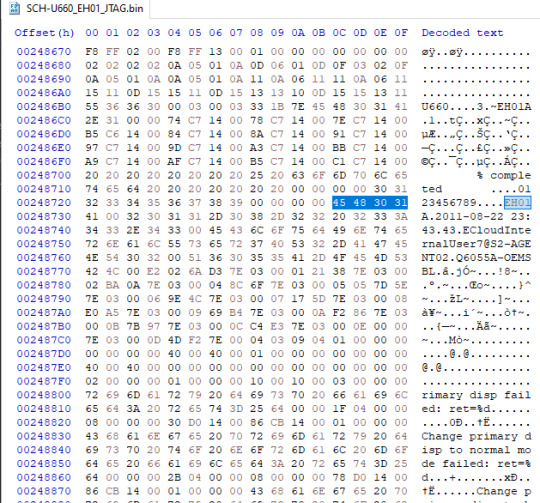Click the 0C column header

click(339, 33)
